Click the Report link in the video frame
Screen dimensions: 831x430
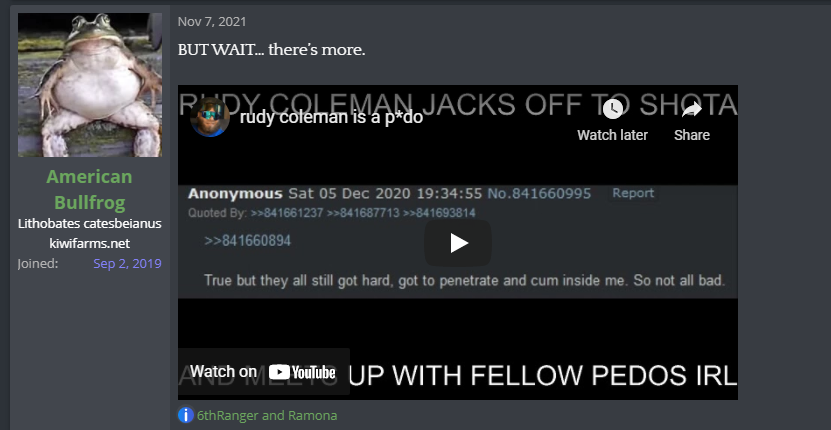(x=633, y=193)
